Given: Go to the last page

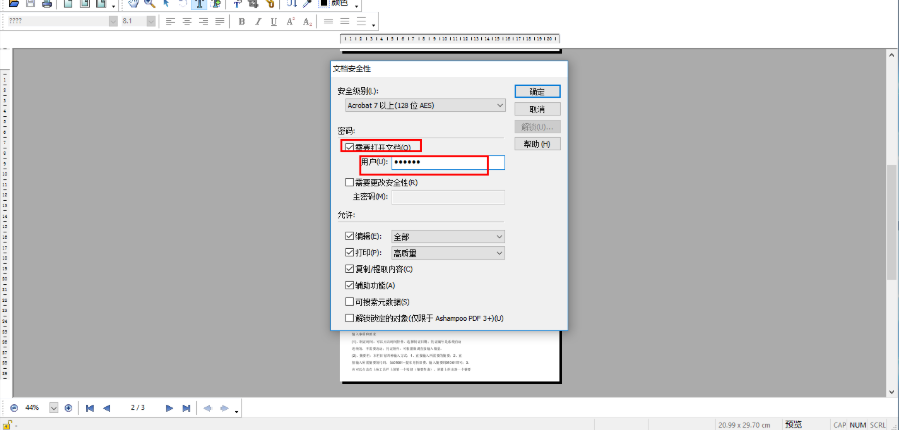Looking at the screenshot, I should [x=186, y=408].
